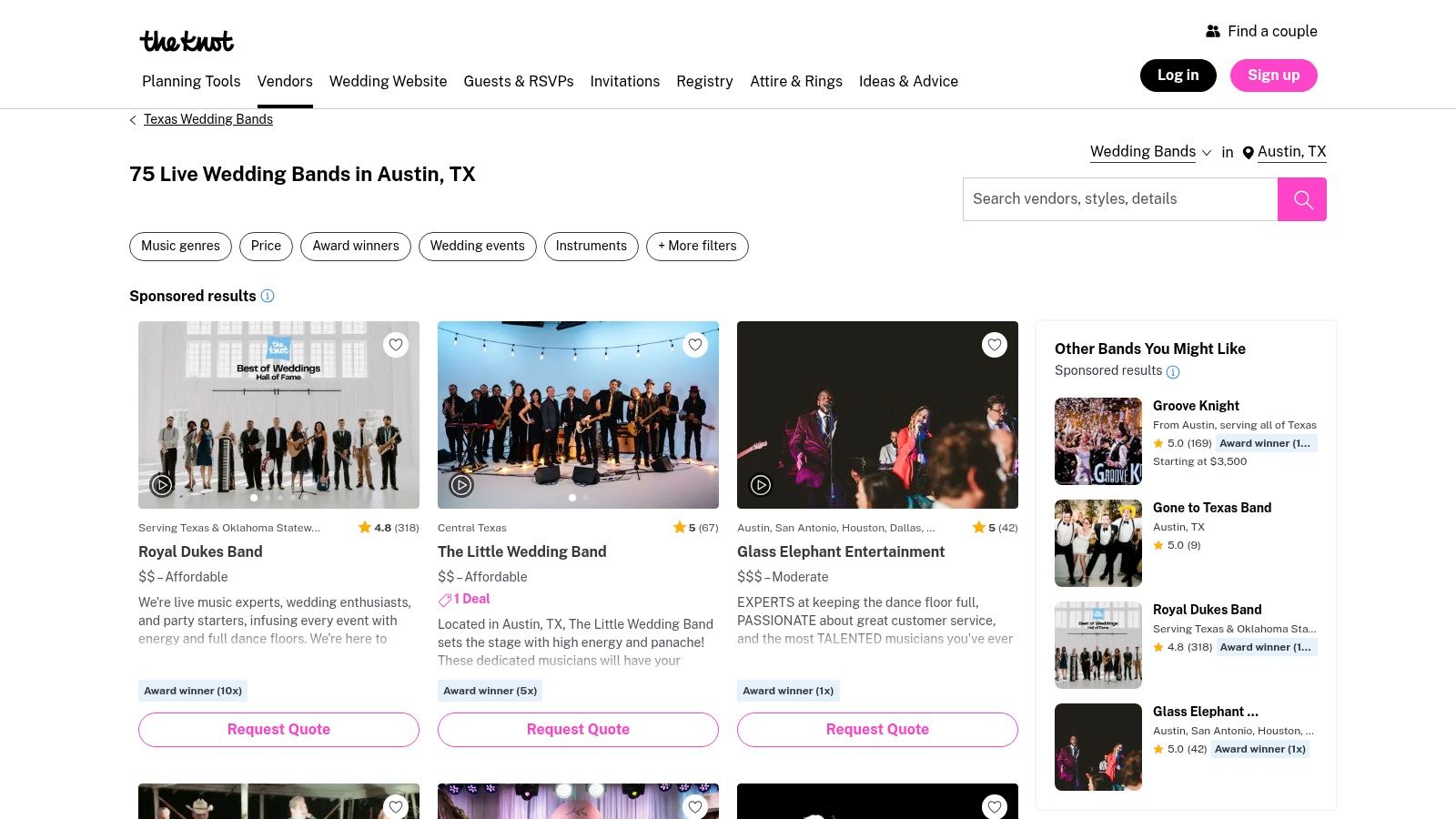Click the Royal Dukes Band main photo
This screenshot has width=1456, height=819.
click(x=278, y=415)
